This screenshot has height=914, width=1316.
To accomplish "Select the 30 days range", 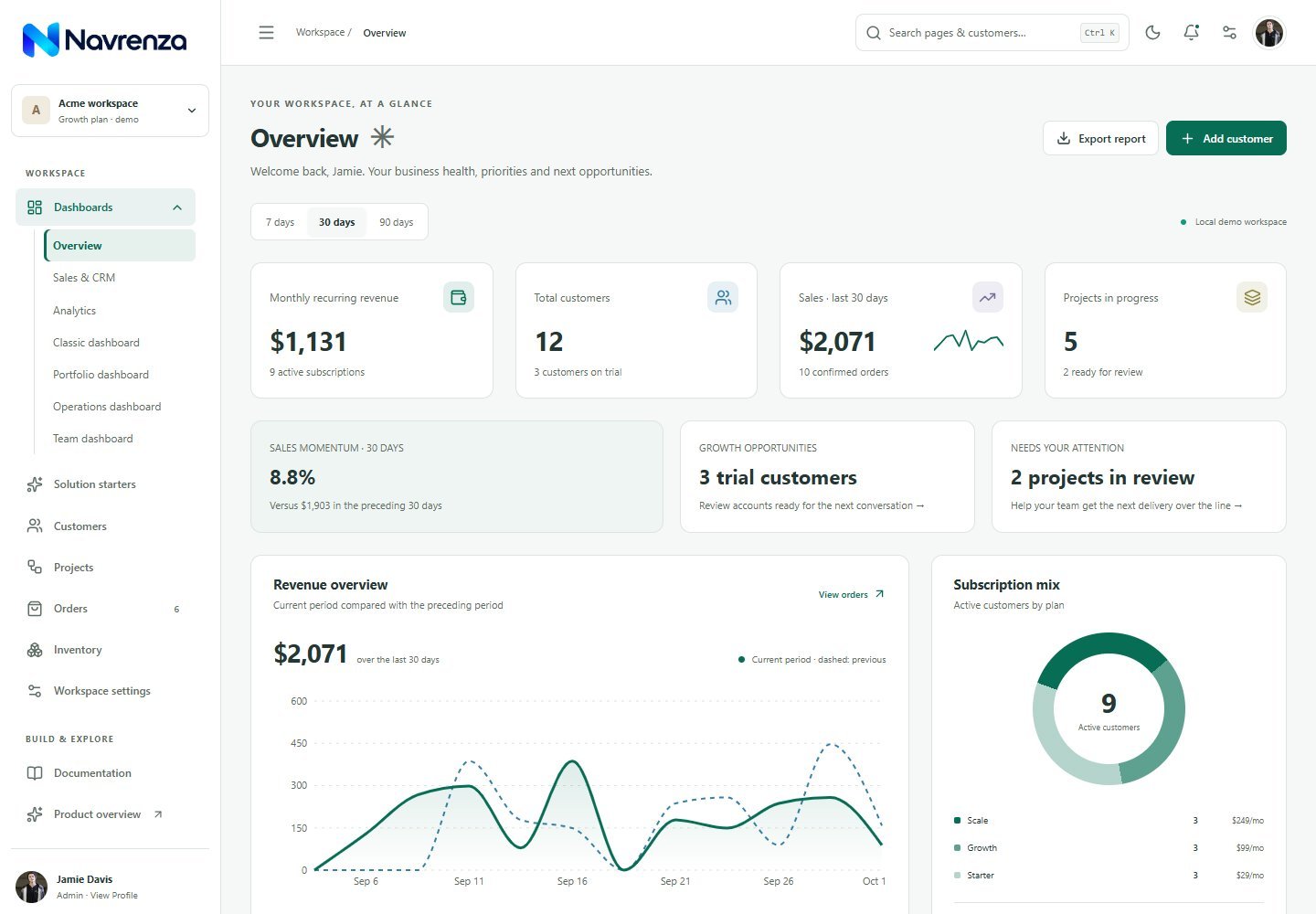I will [336, 222].
